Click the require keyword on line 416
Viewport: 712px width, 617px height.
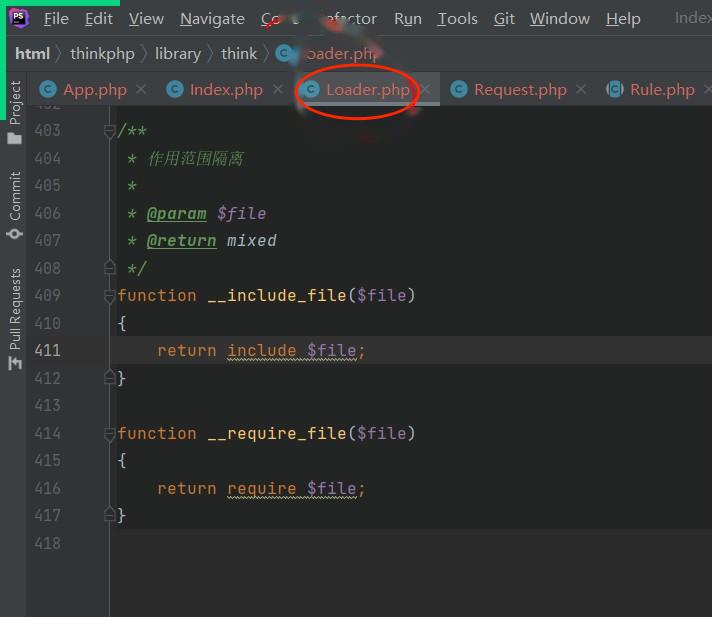[x=262, y=489]
